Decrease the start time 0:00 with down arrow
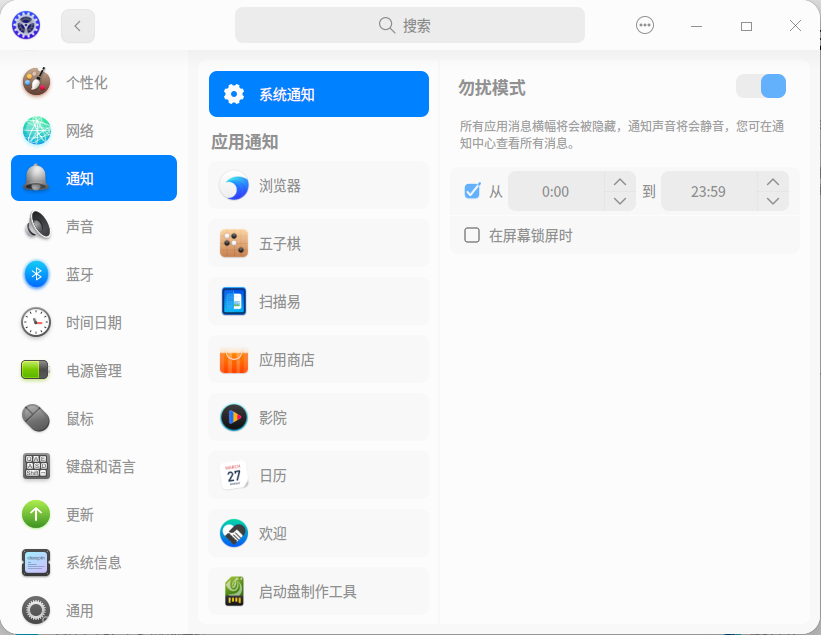 pyautogui.click(x=620, y=201)
